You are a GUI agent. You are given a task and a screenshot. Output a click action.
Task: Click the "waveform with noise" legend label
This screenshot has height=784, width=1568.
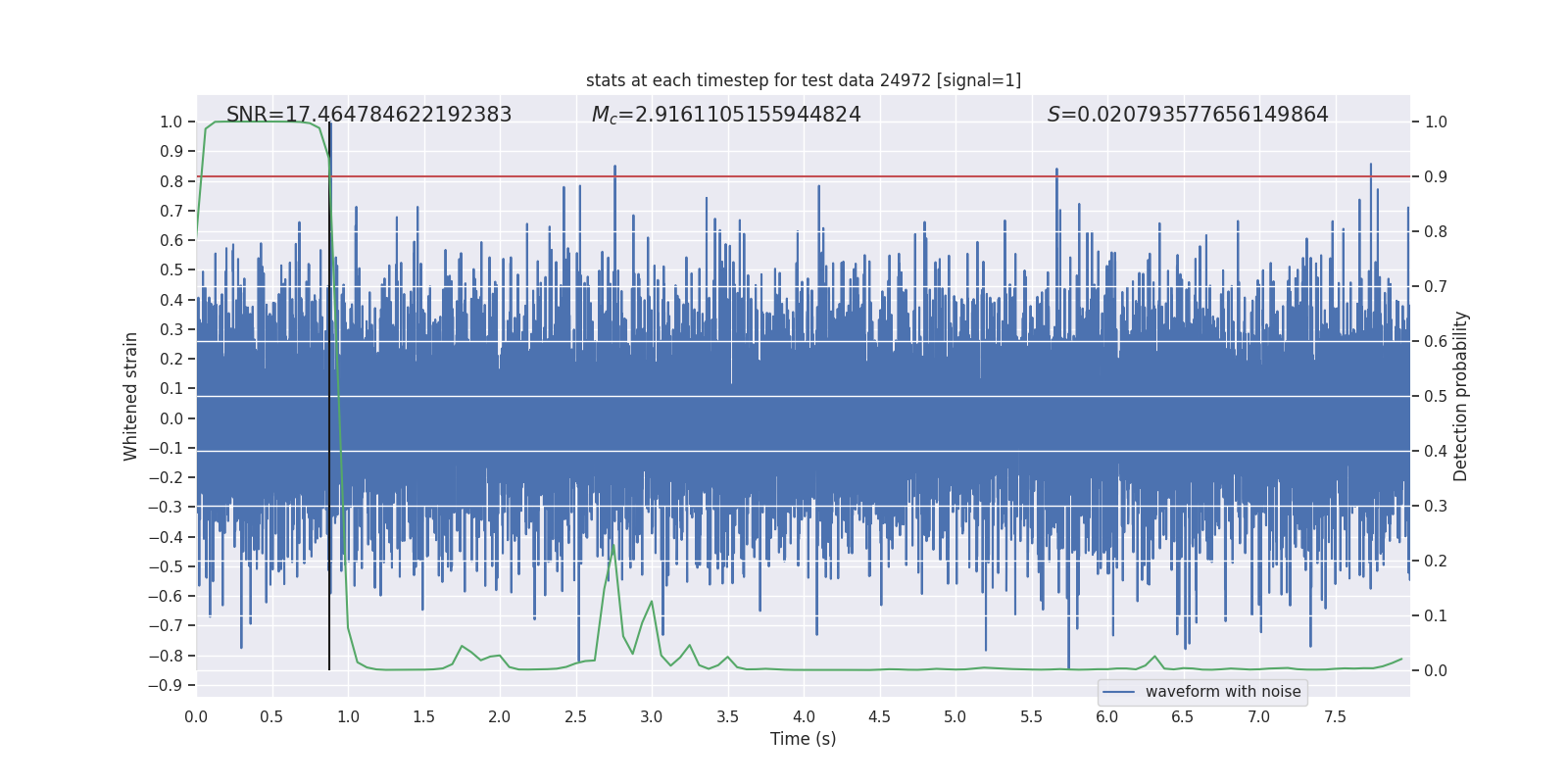pos(1222,692)
